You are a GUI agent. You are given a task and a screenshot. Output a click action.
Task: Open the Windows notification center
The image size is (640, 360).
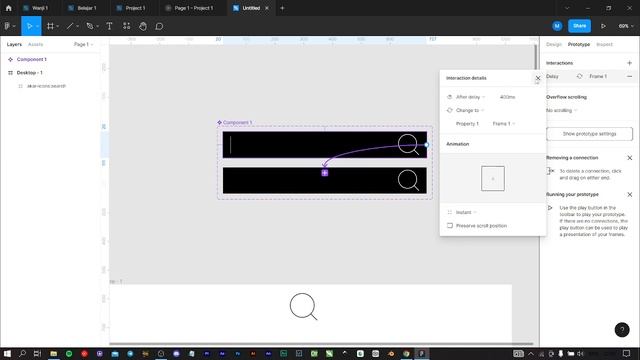coord(626,353)
